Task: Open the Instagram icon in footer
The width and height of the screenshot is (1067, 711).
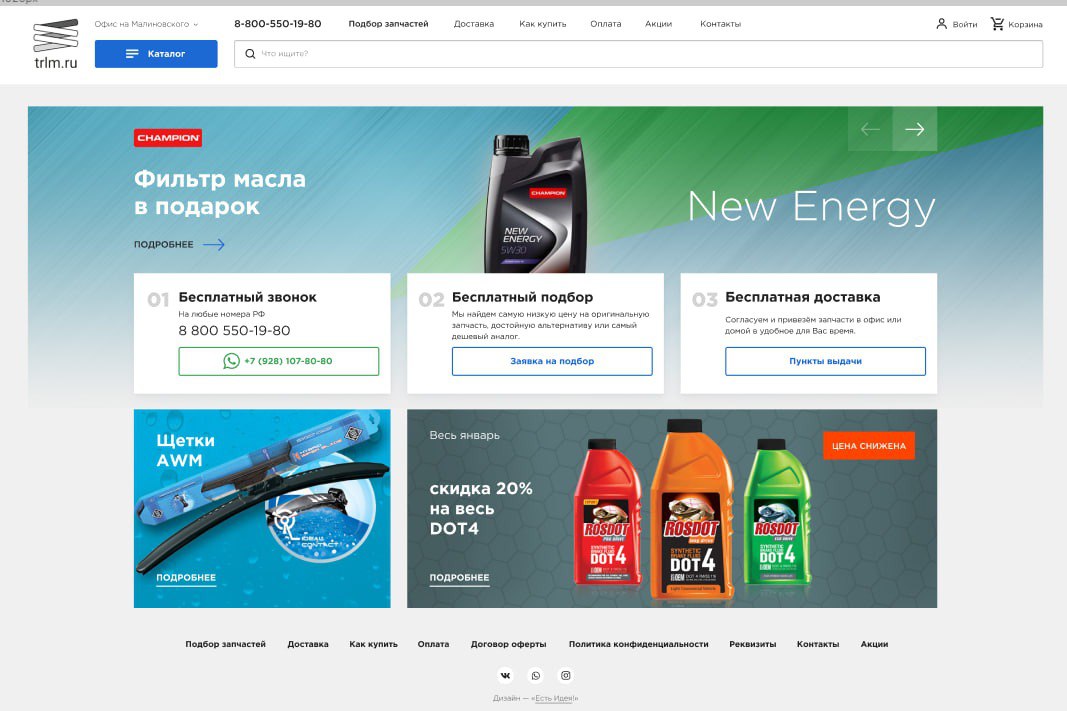Action: tap(565, 676)
